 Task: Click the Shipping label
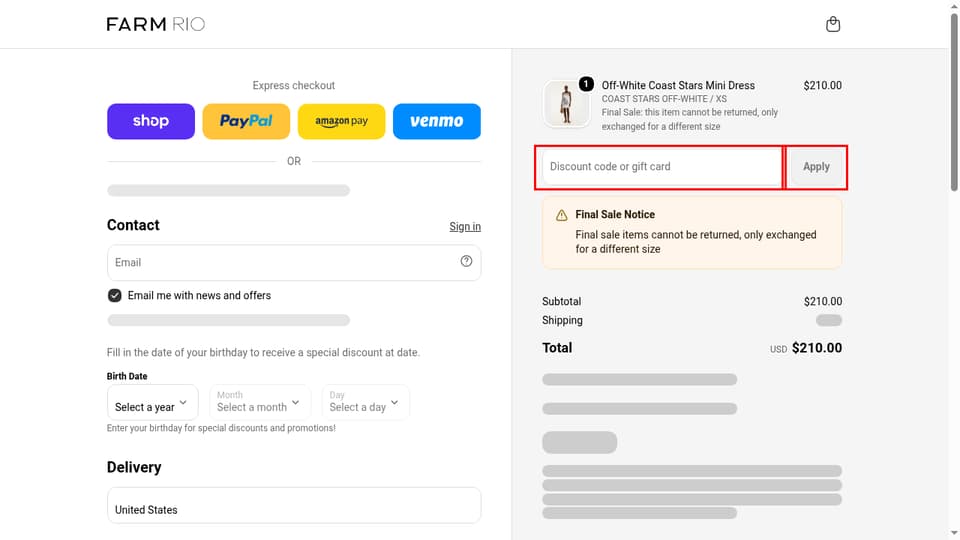pos(562,320)
